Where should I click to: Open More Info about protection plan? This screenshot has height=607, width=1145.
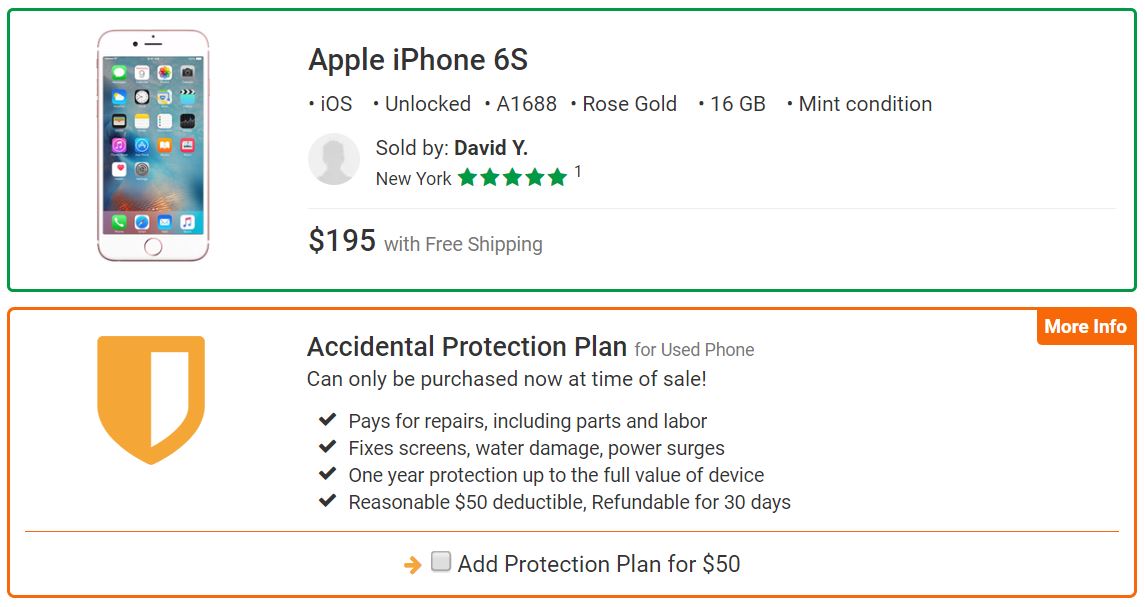[x=1085, y=327]
